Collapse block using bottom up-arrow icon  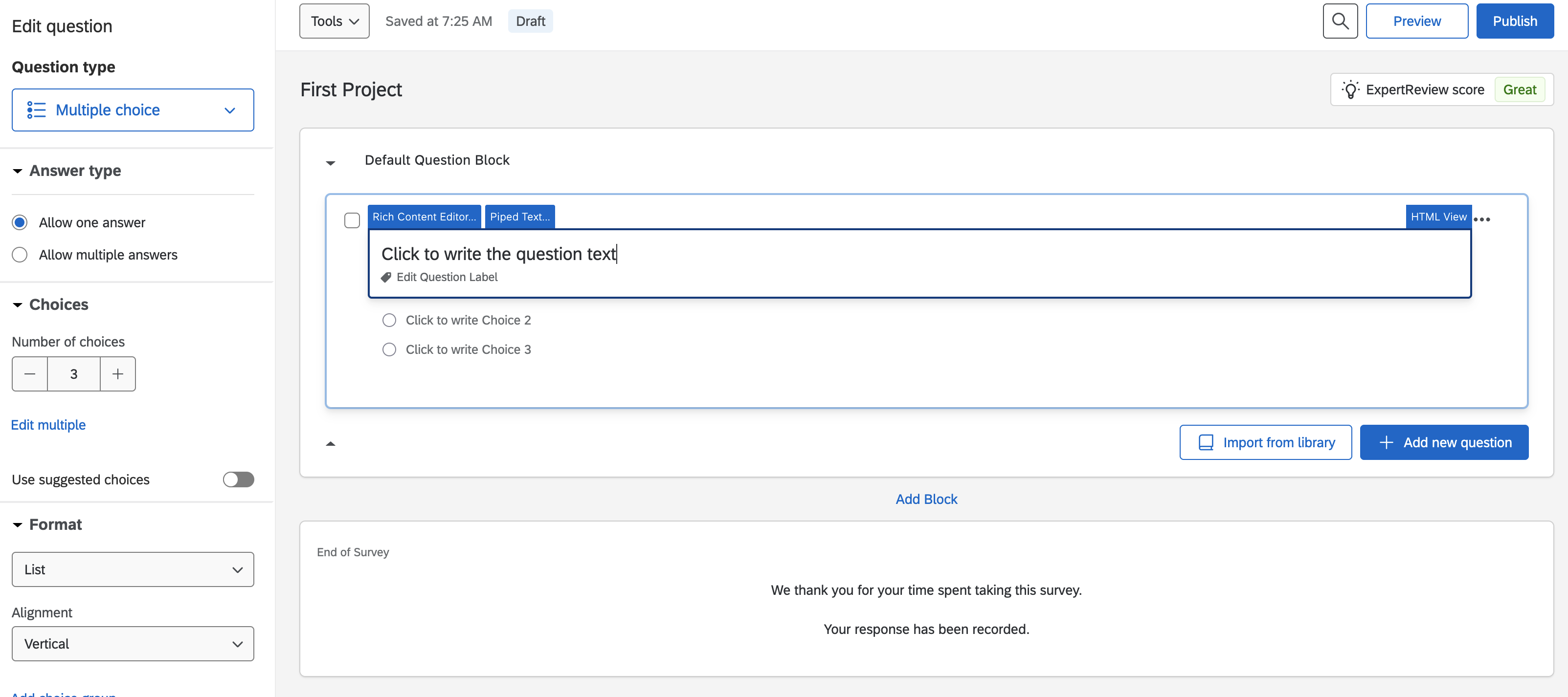[x=331, y=443]
